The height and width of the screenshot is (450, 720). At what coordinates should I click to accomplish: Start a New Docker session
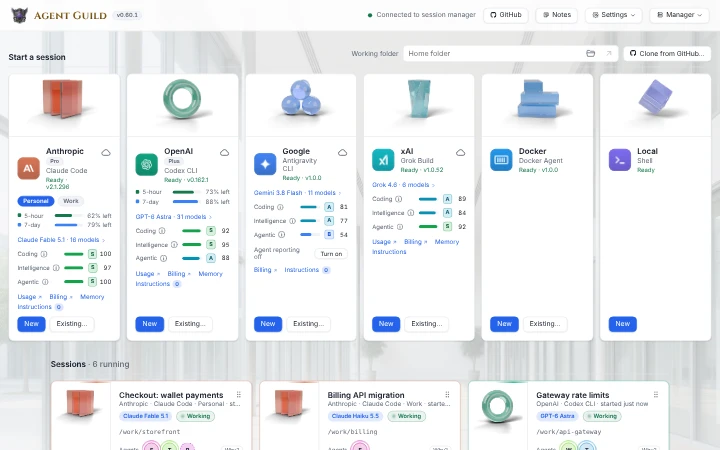tap(504, 324)
